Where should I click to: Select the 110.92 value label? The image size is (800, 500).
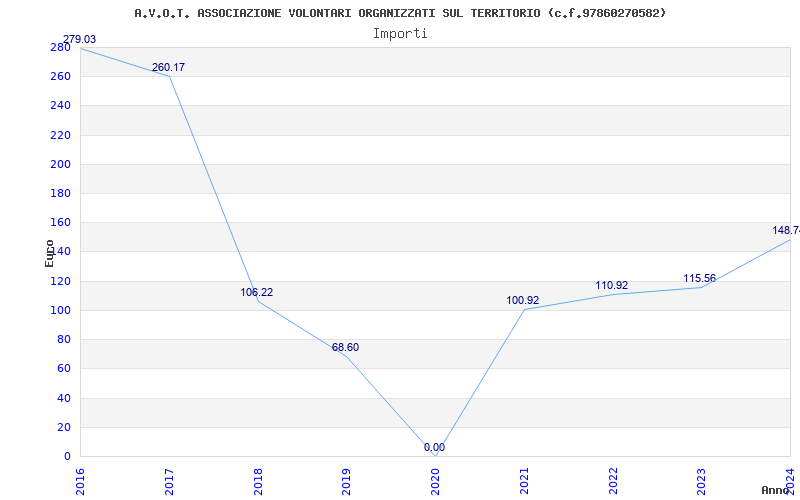[x=611, y=286]
